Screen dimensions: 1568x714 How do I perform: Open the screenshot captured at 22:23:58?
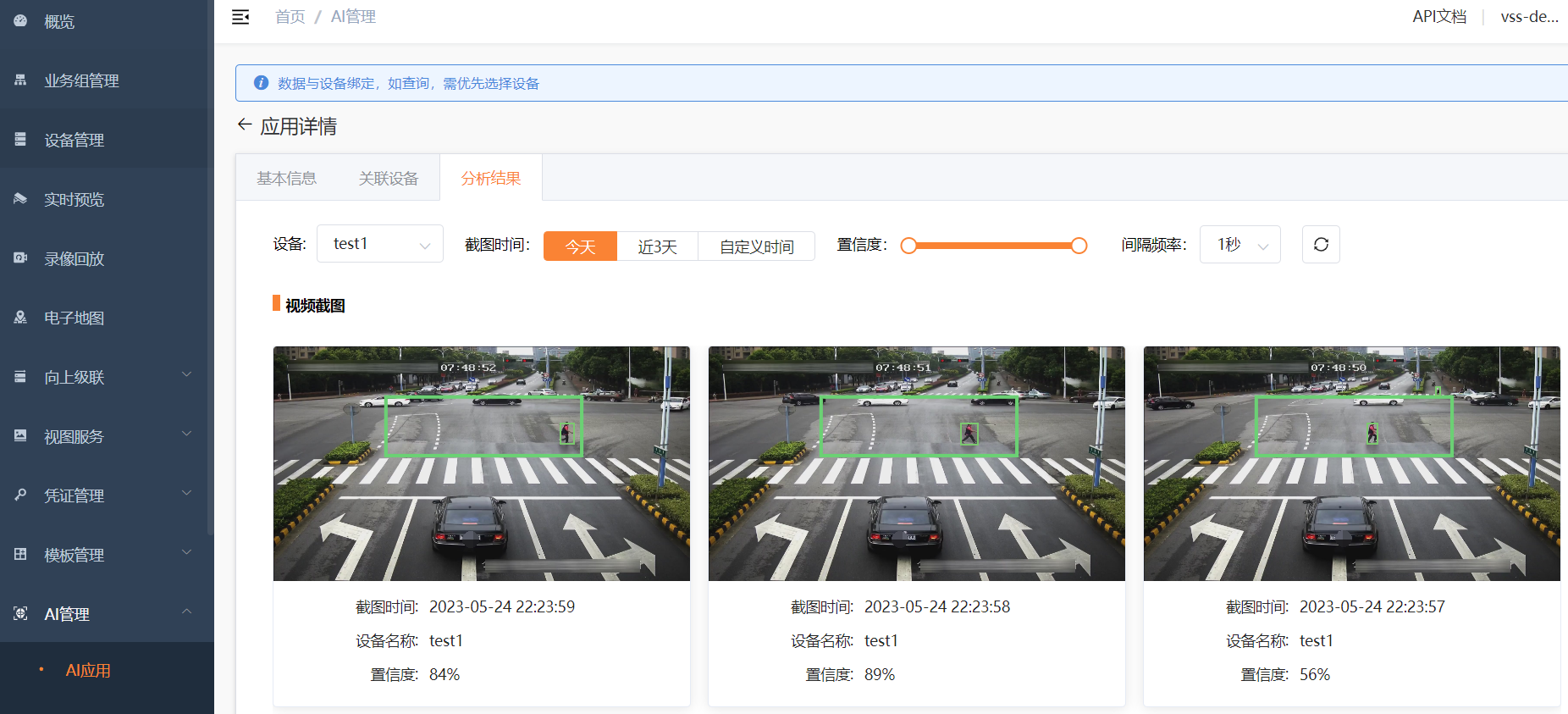click(916, 463)
